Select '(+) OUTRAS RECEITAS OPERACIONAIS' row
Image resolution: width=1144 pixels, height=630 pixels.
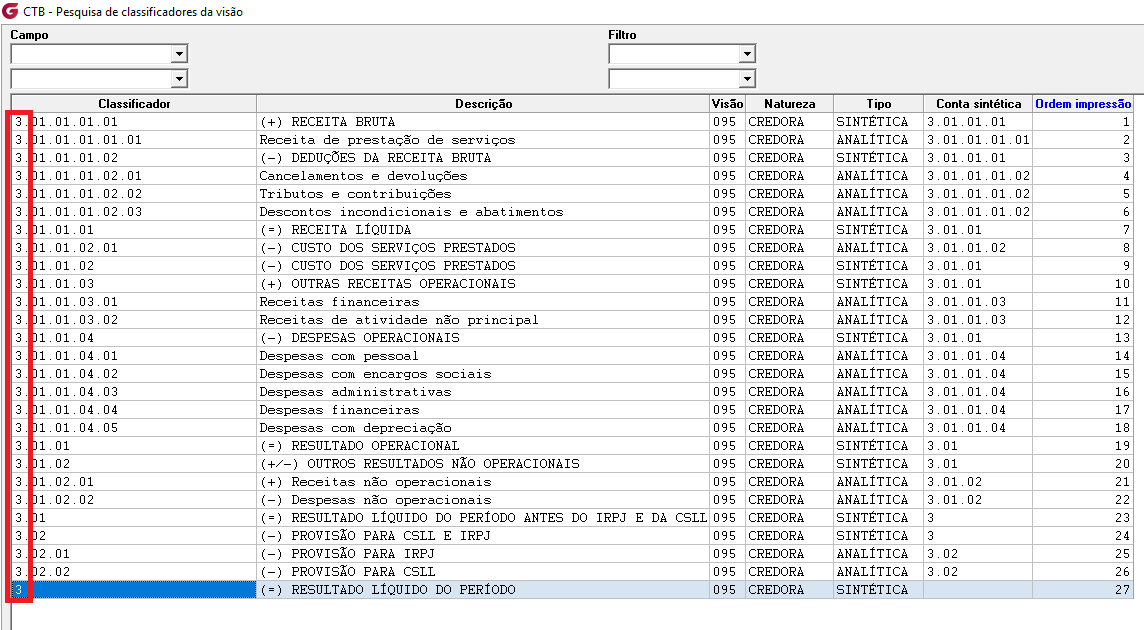click(572, 284)
